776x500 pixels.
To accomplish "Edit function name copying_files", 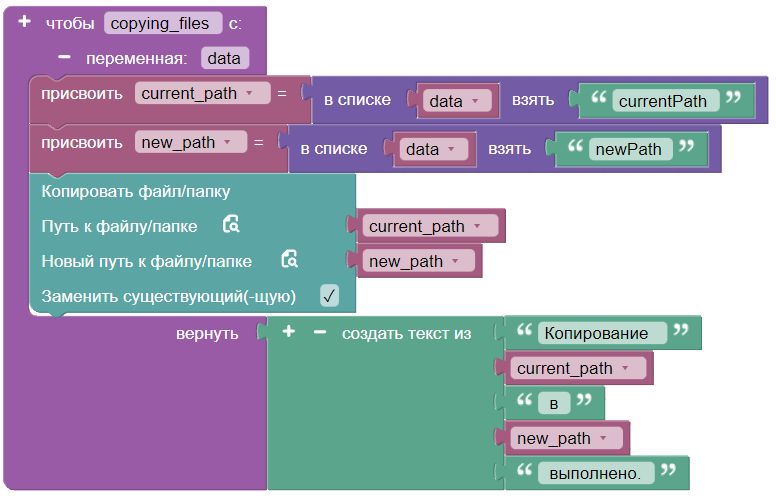I will (163, 23).
